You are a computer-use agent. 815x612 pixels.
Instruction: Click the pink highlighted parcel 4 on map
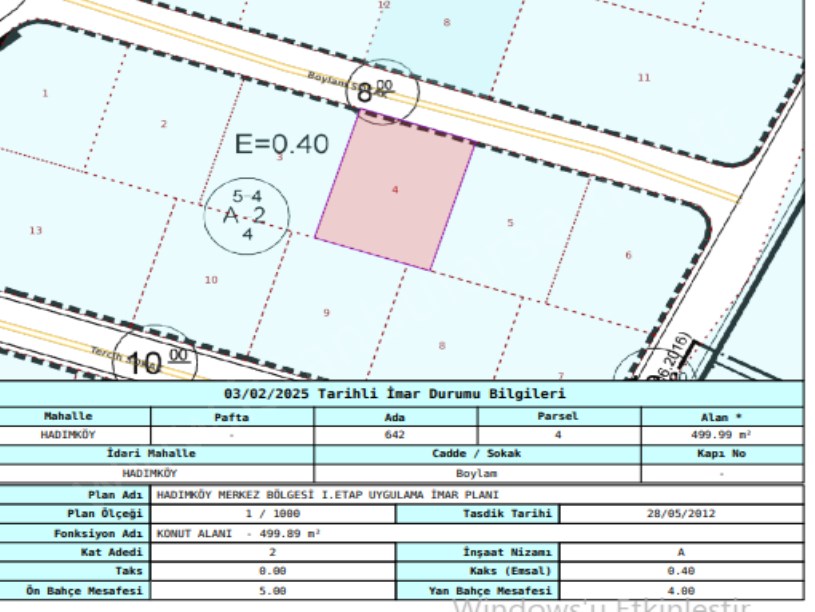coord(395,190)
